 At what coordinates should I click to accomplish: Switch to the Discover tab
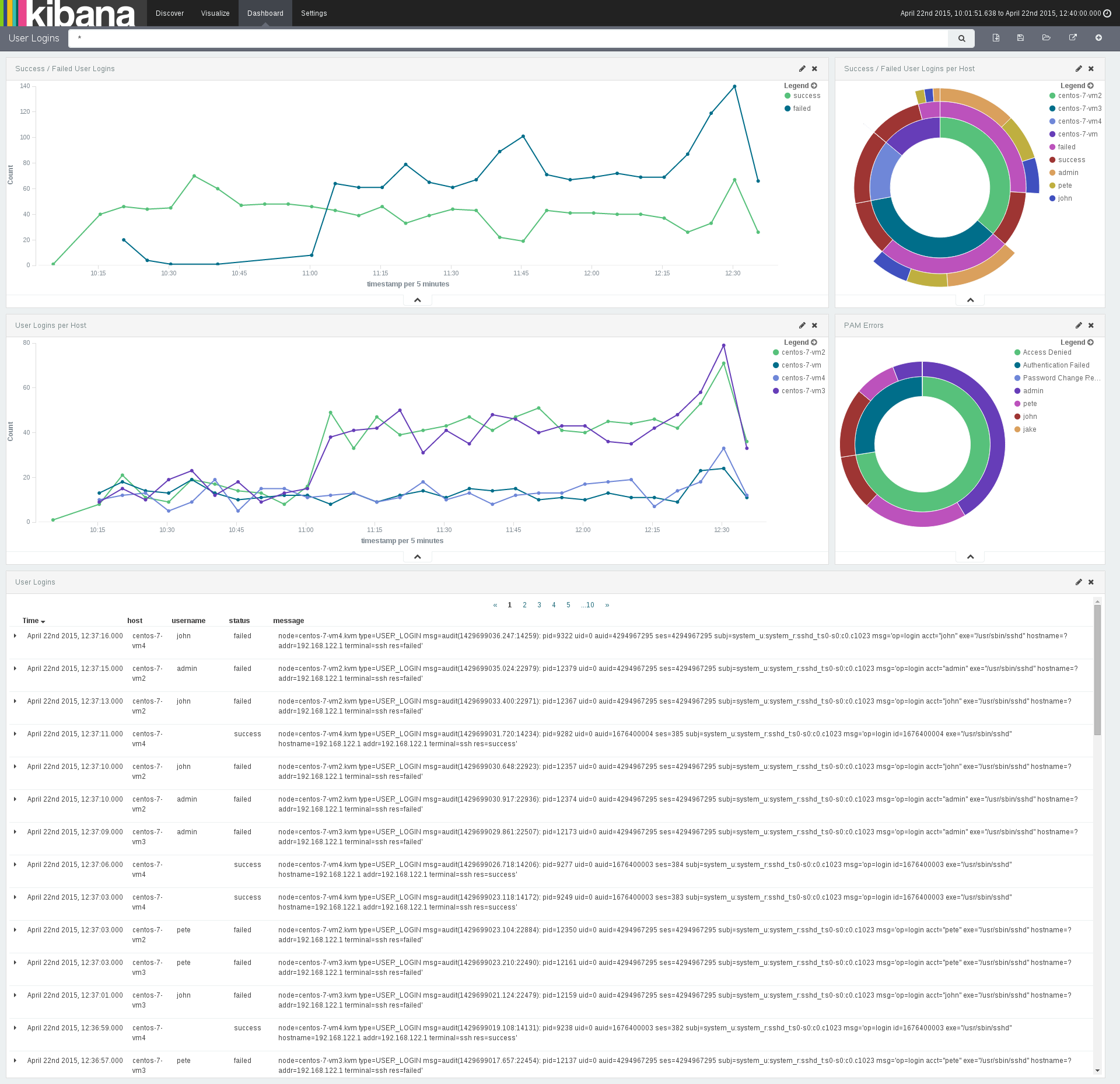click(170, 13)
